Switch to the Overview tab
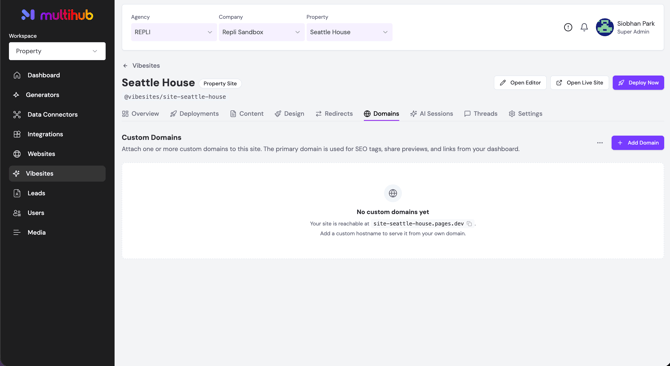The height and width of the screenshot is (366, 670). pyautogui.click(x=141, y=114)
